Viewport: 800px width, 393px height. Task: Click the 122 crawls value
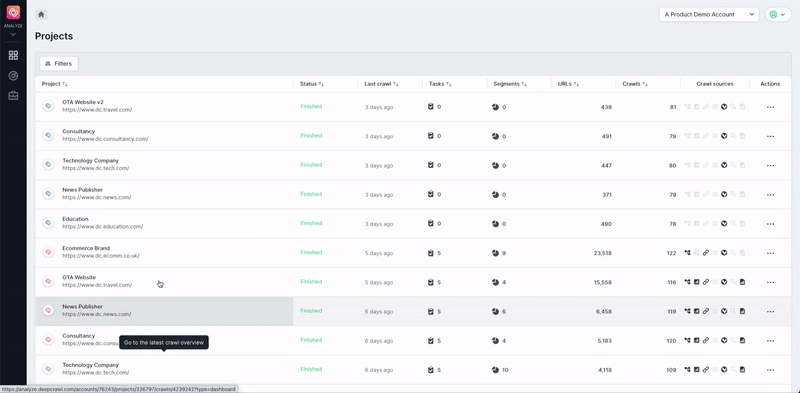[x=671, y=253]
